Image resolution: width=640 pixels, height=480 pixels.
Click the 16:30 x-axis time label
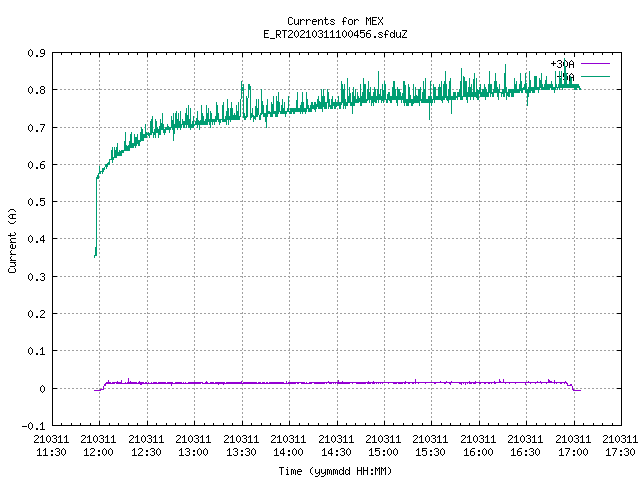[525, 452]
